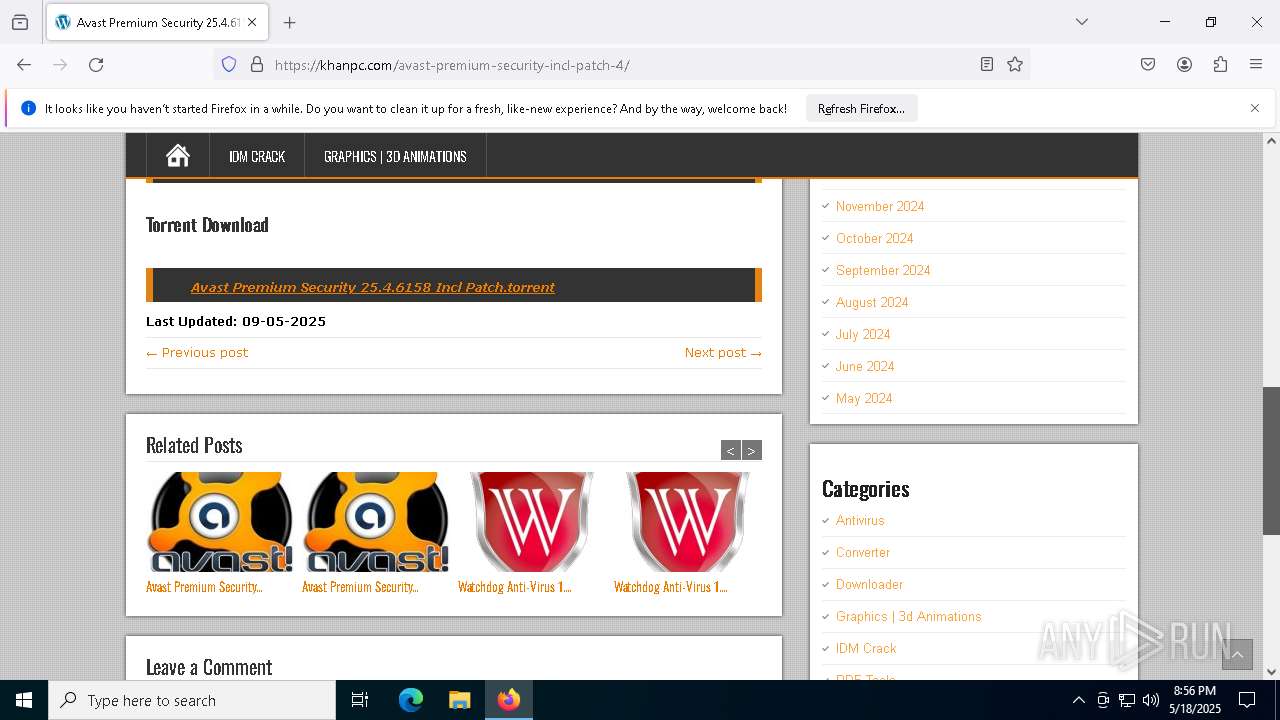Open File Explorer from taskbar

[459, 700]
